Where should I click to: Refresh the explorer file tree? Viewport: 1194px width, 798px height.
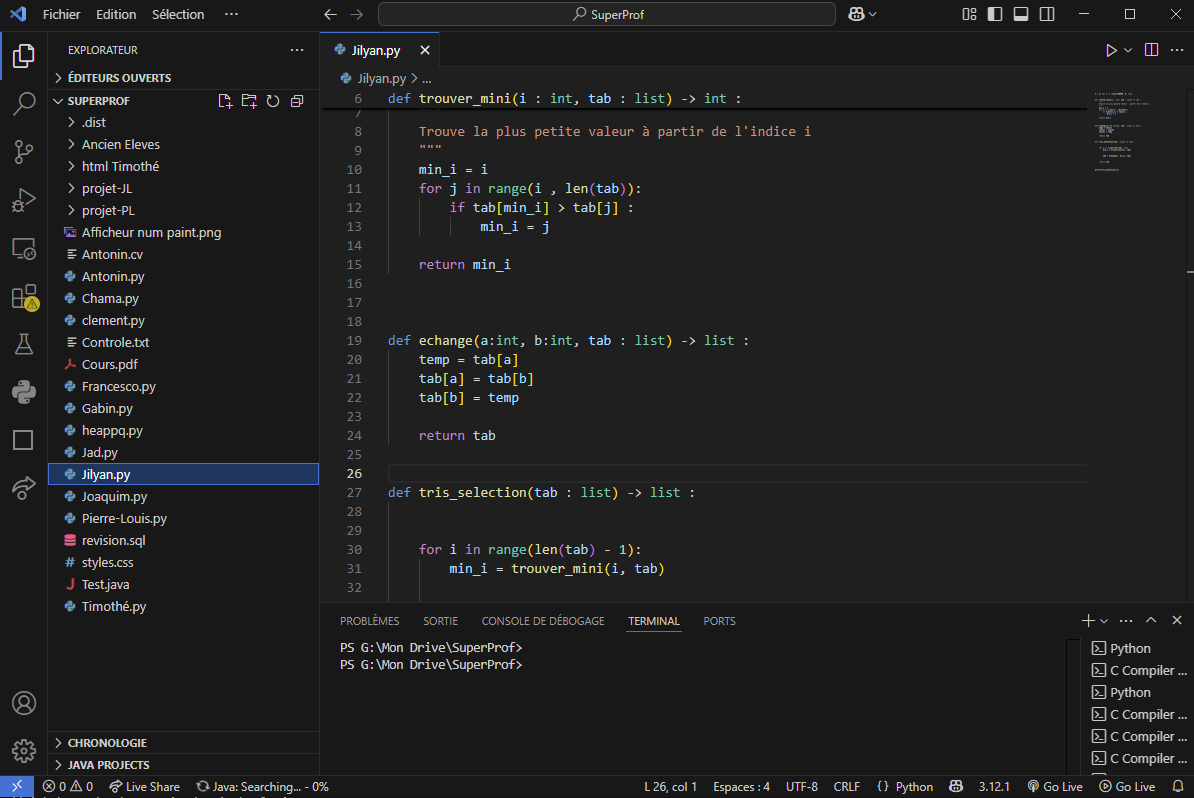[272, 101]
